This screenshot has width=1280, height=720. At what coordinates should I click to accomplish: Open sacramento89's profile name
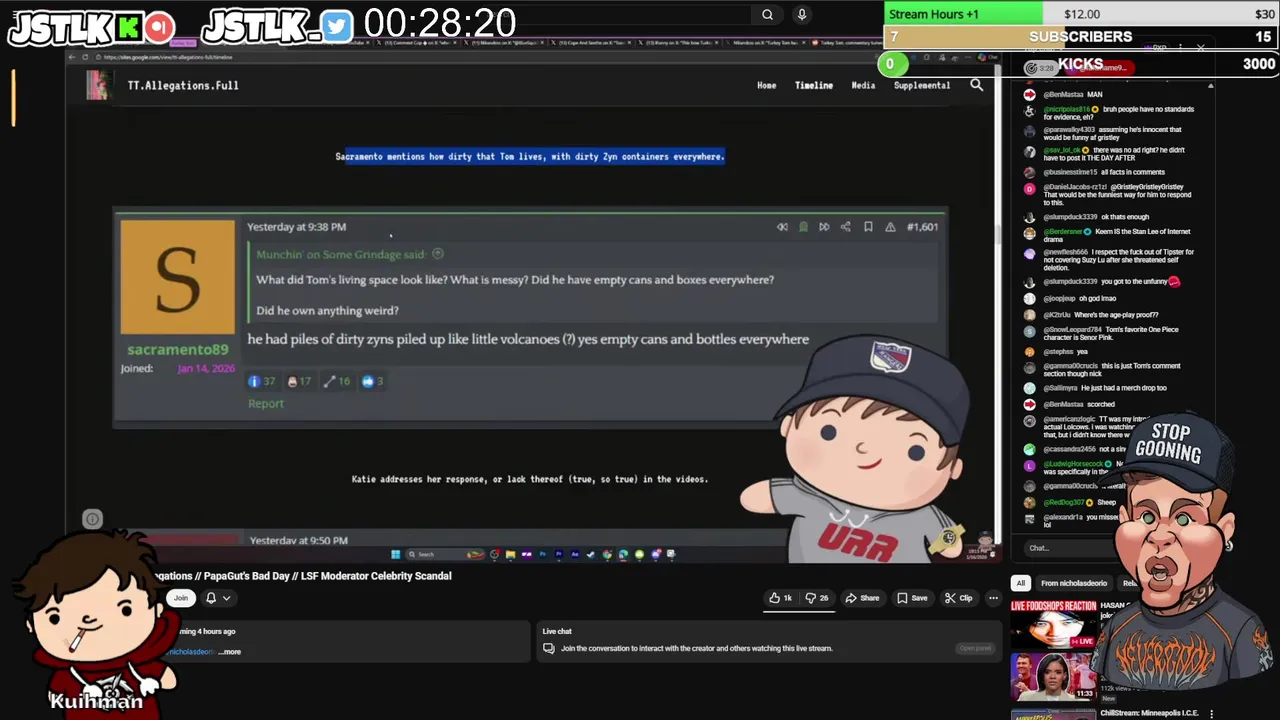point(177,349)
